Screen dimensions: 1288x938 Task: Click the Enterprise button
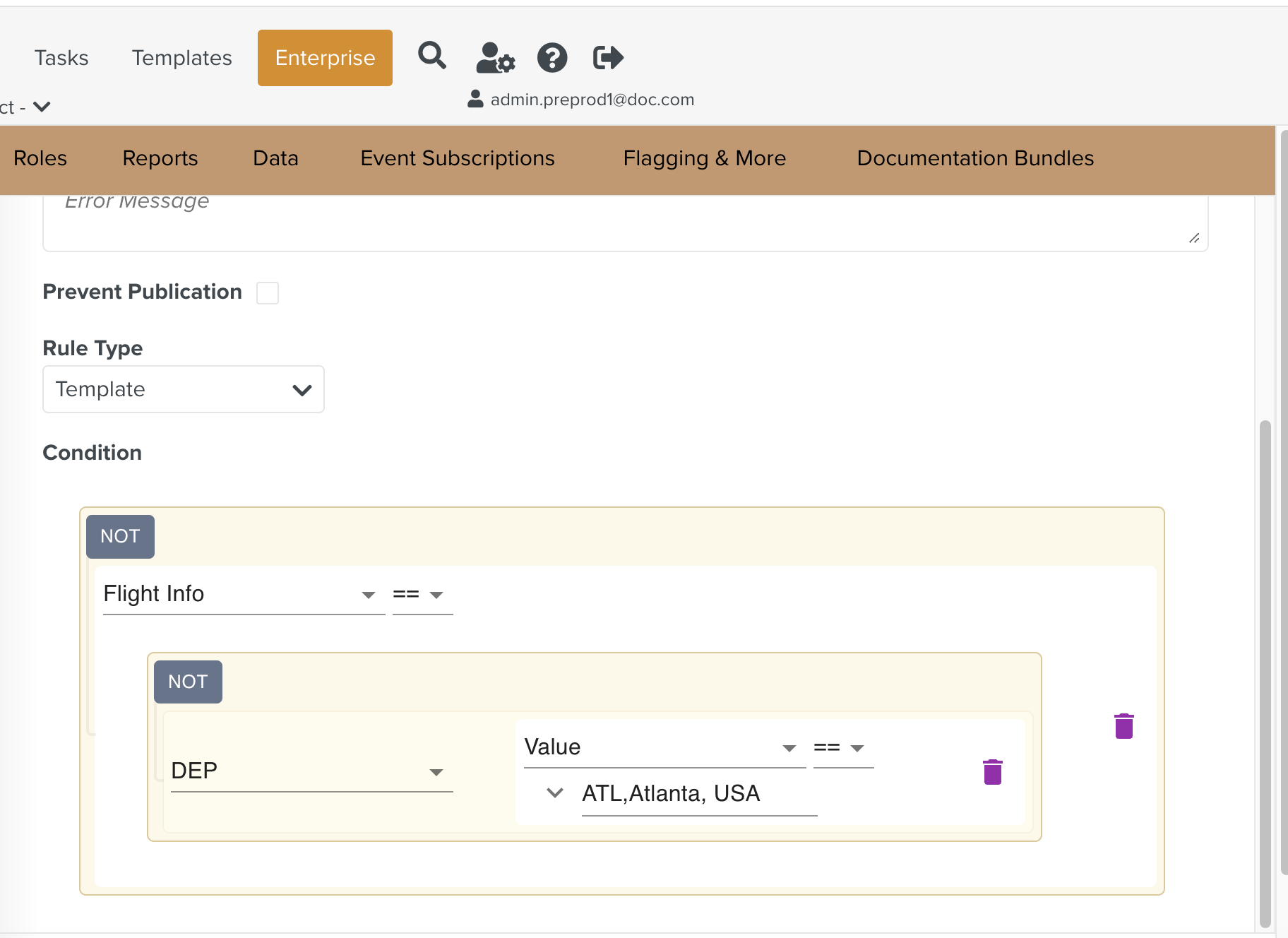pos(325,58)
